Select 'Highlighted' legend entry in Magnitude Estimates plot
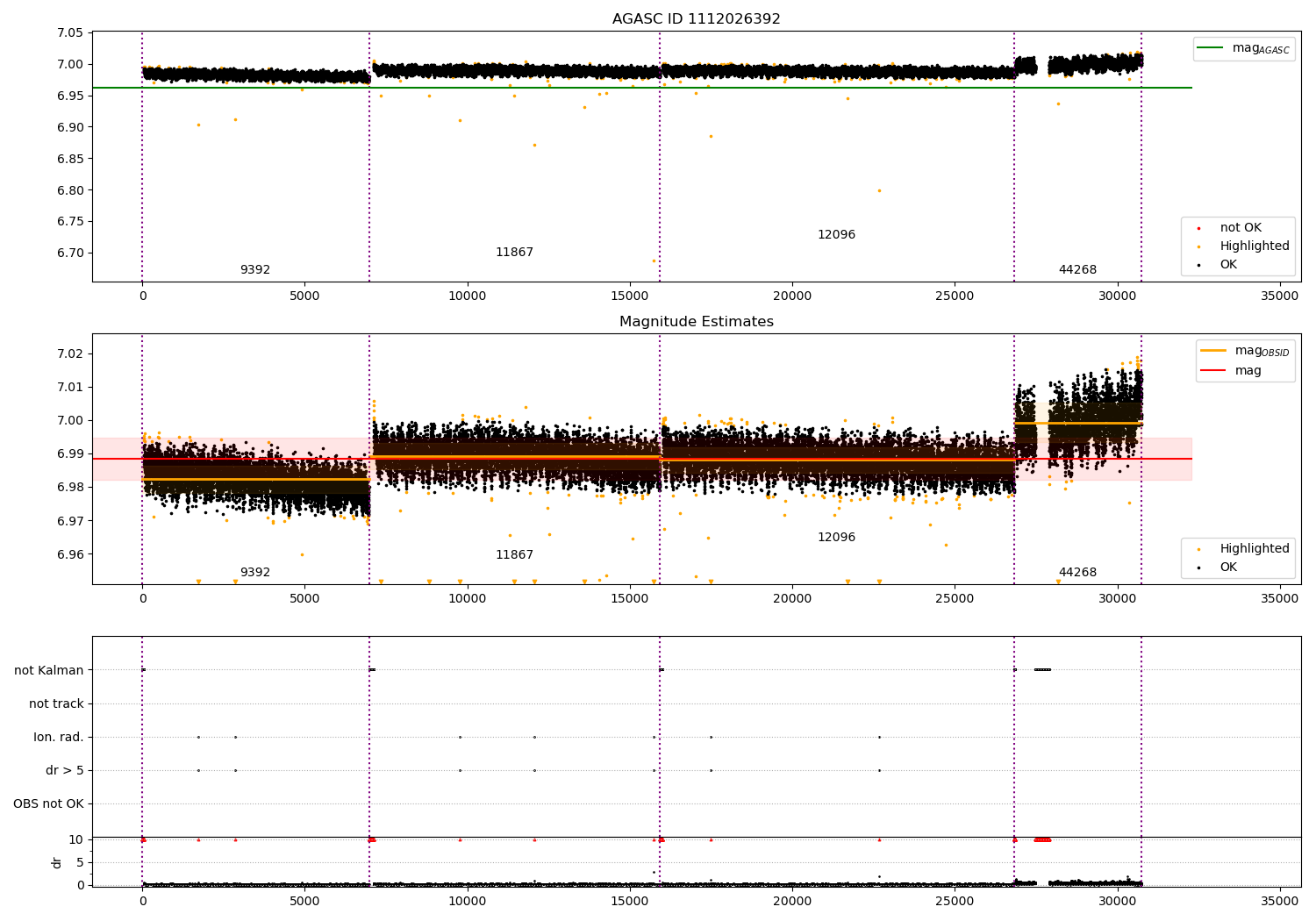 pos(1255,549)
